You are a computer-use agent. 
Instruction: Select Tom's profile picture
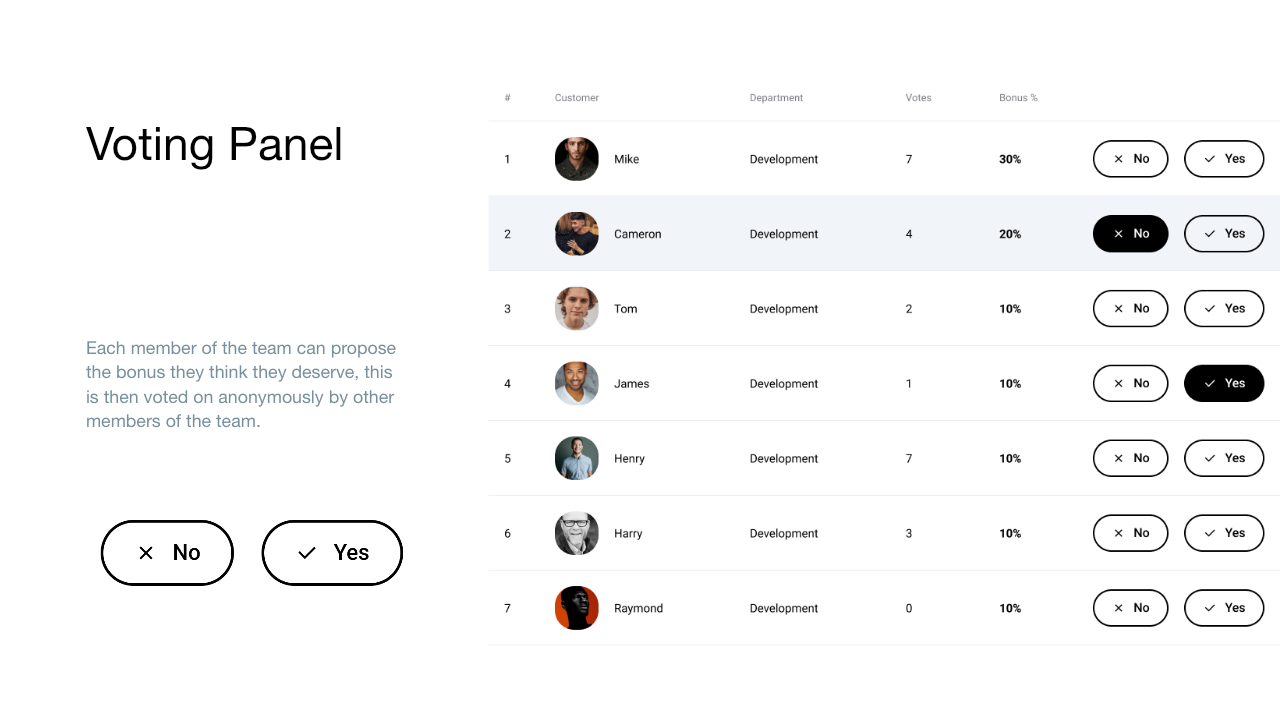coord(577,309)
